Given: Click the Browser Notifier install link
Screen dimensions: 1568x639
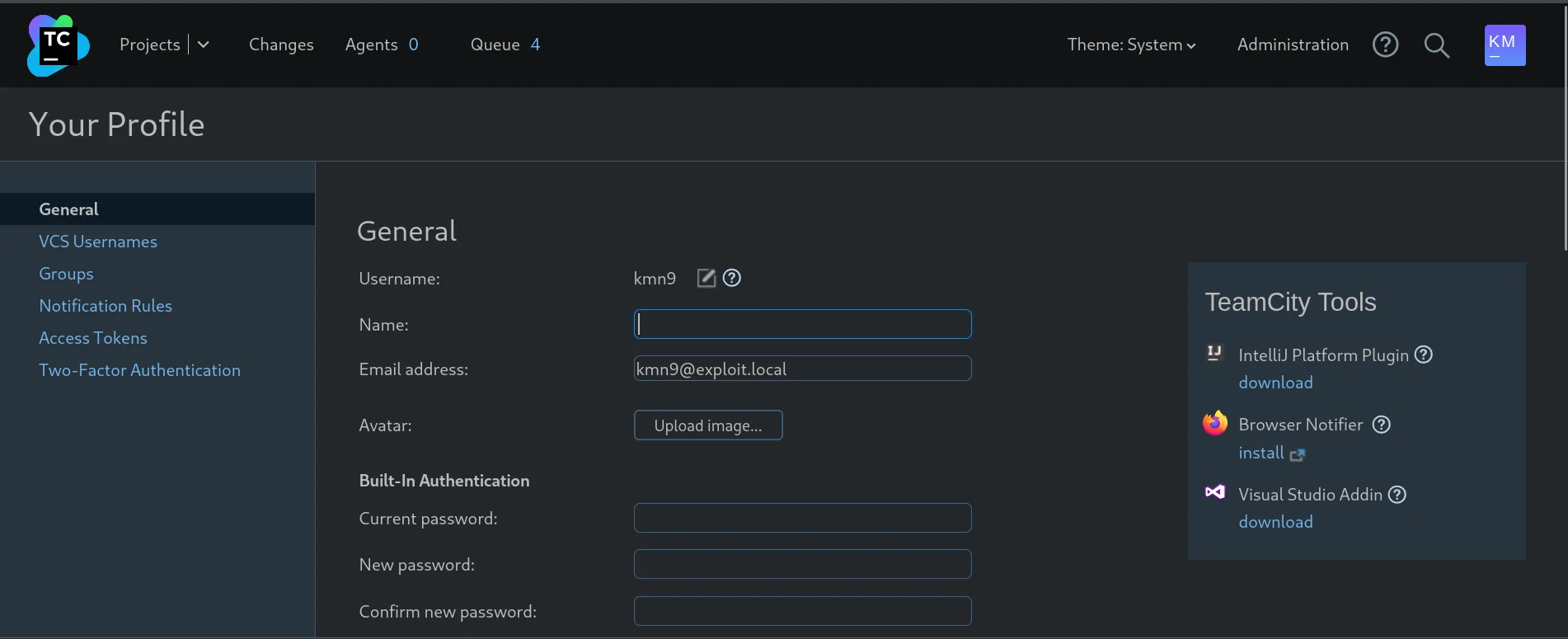Looking at the screenshot, I should tap(1261, 453).
